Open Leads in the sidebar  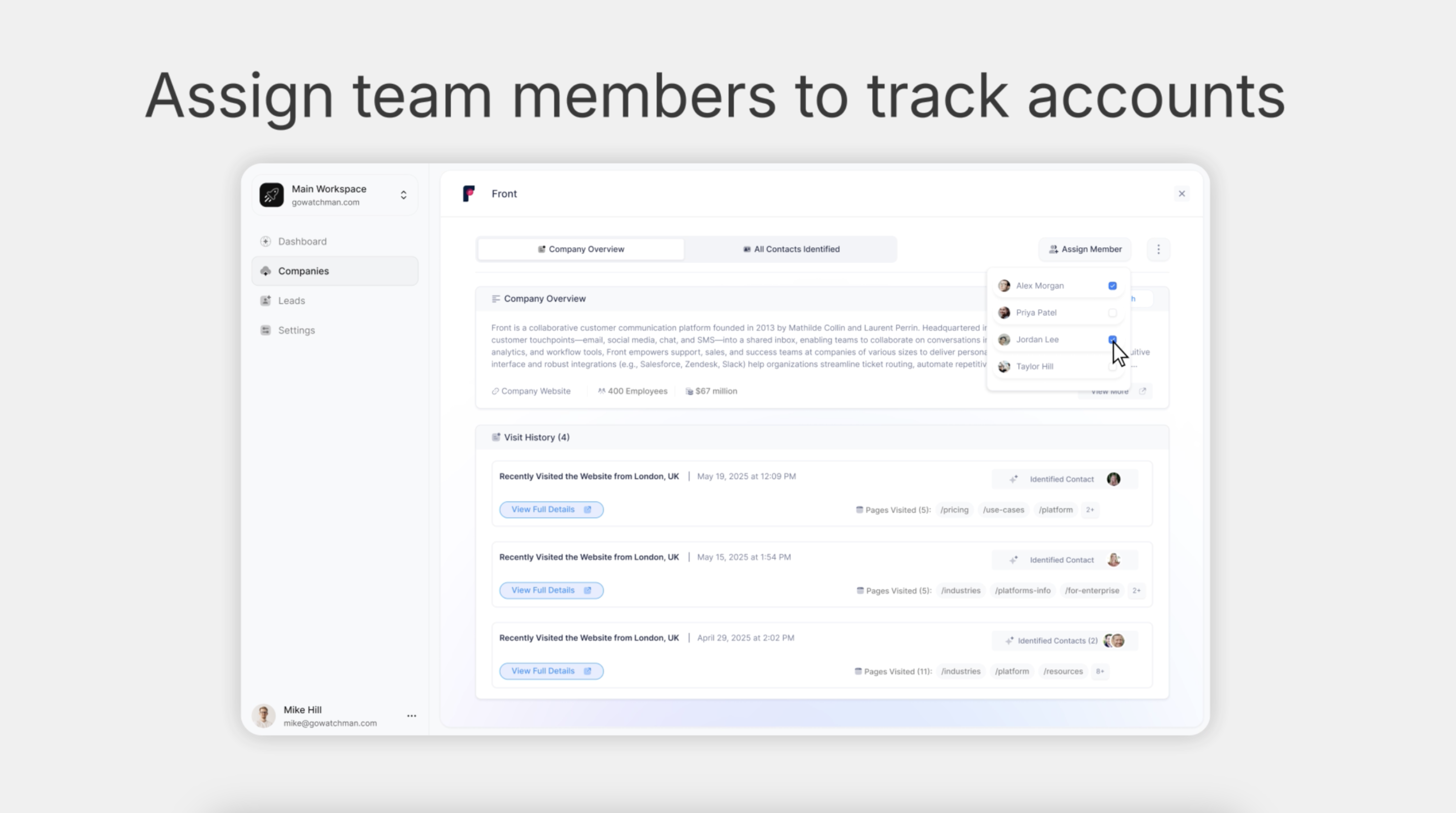click(335, 301)
